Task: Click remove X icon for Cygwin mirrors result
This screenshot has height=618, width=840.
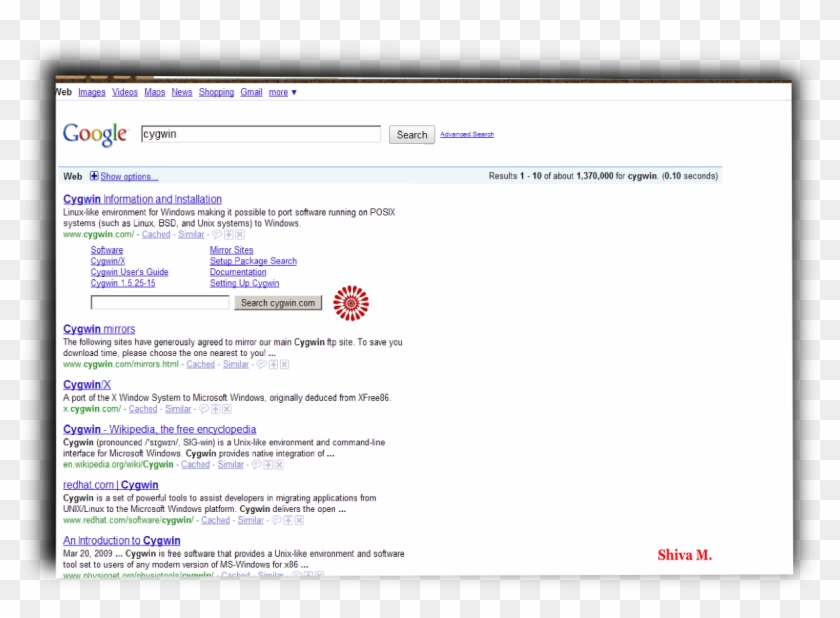Action: [284, 364]
